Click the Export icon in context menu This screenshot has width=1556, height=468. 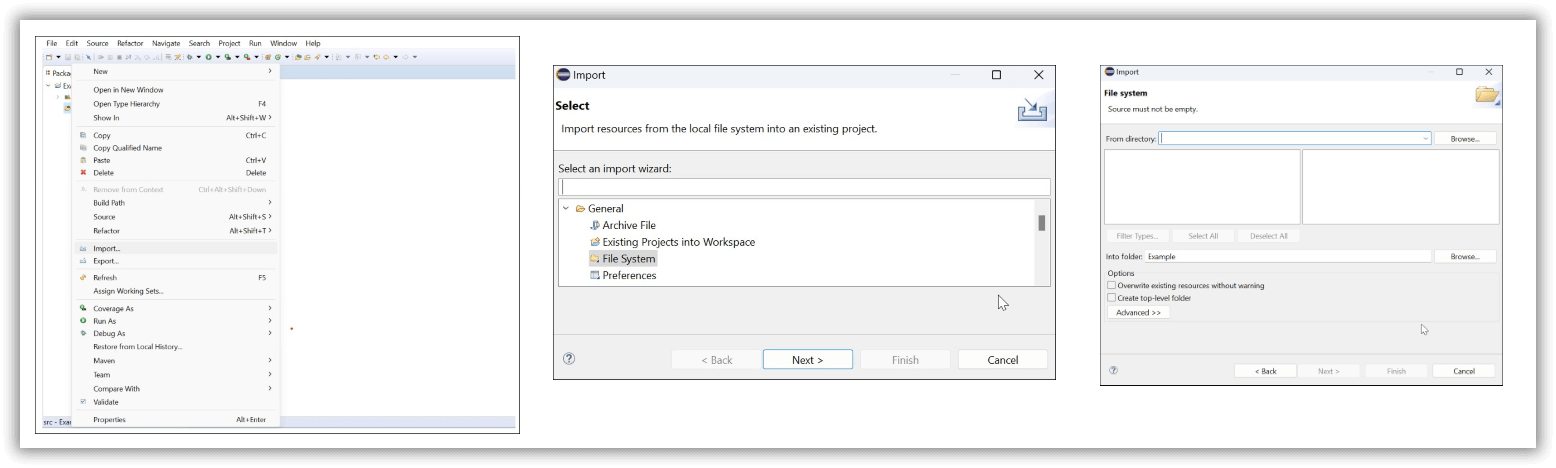pyautogui.click(x=83, y=261)
